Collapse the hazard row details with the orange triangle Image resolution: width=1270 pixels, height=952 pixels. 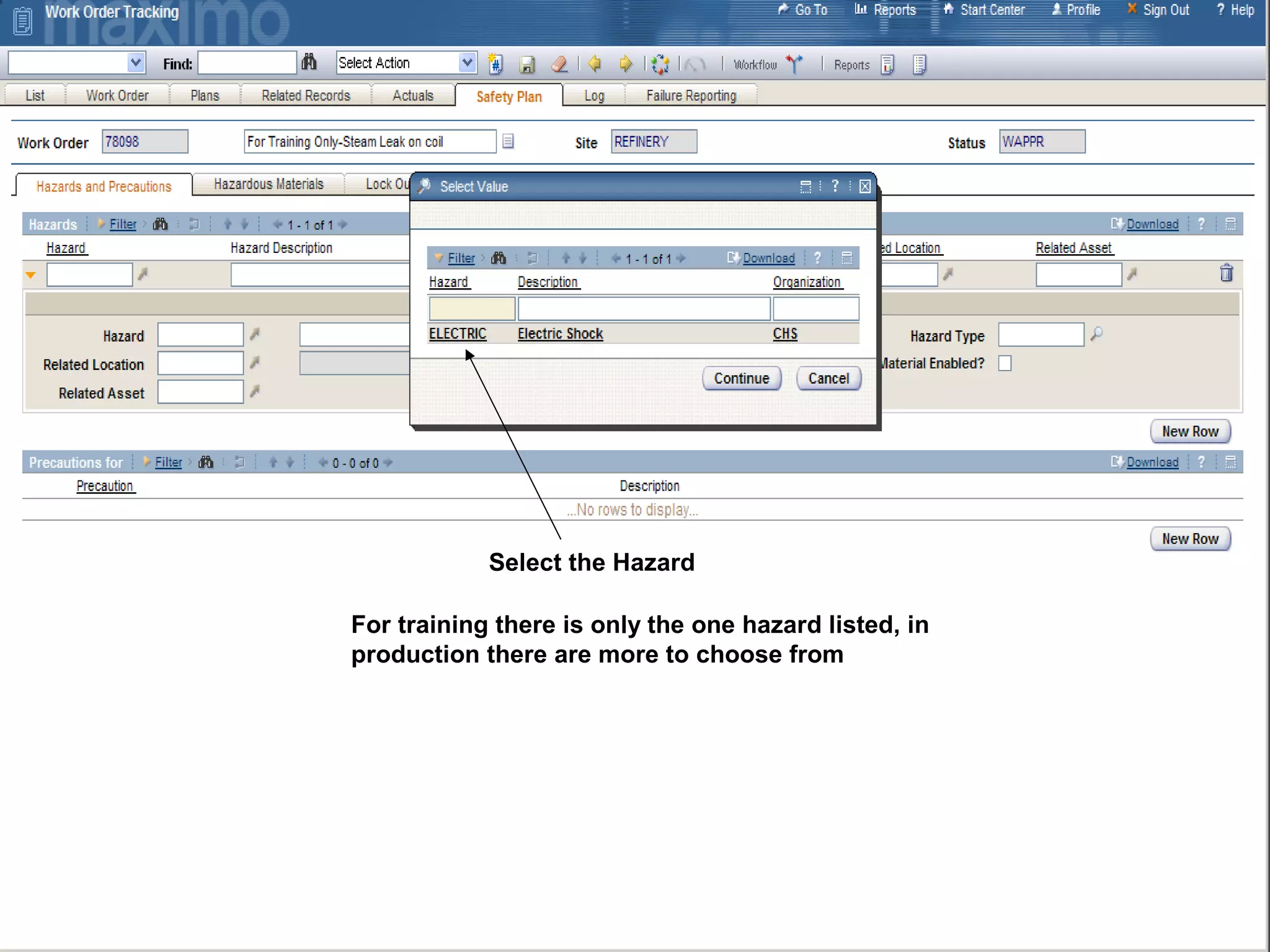30,275
